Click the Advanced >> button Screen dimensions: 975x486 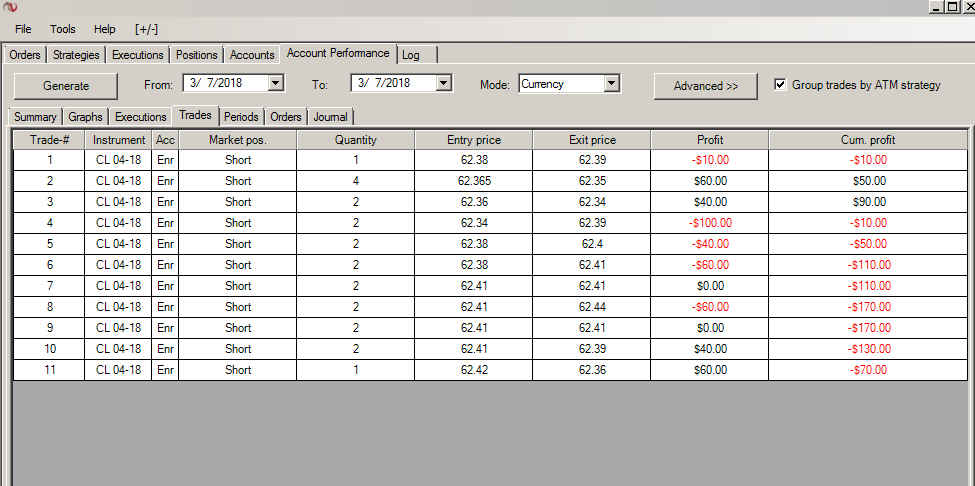pyautogui.click(x=706, y=86)
